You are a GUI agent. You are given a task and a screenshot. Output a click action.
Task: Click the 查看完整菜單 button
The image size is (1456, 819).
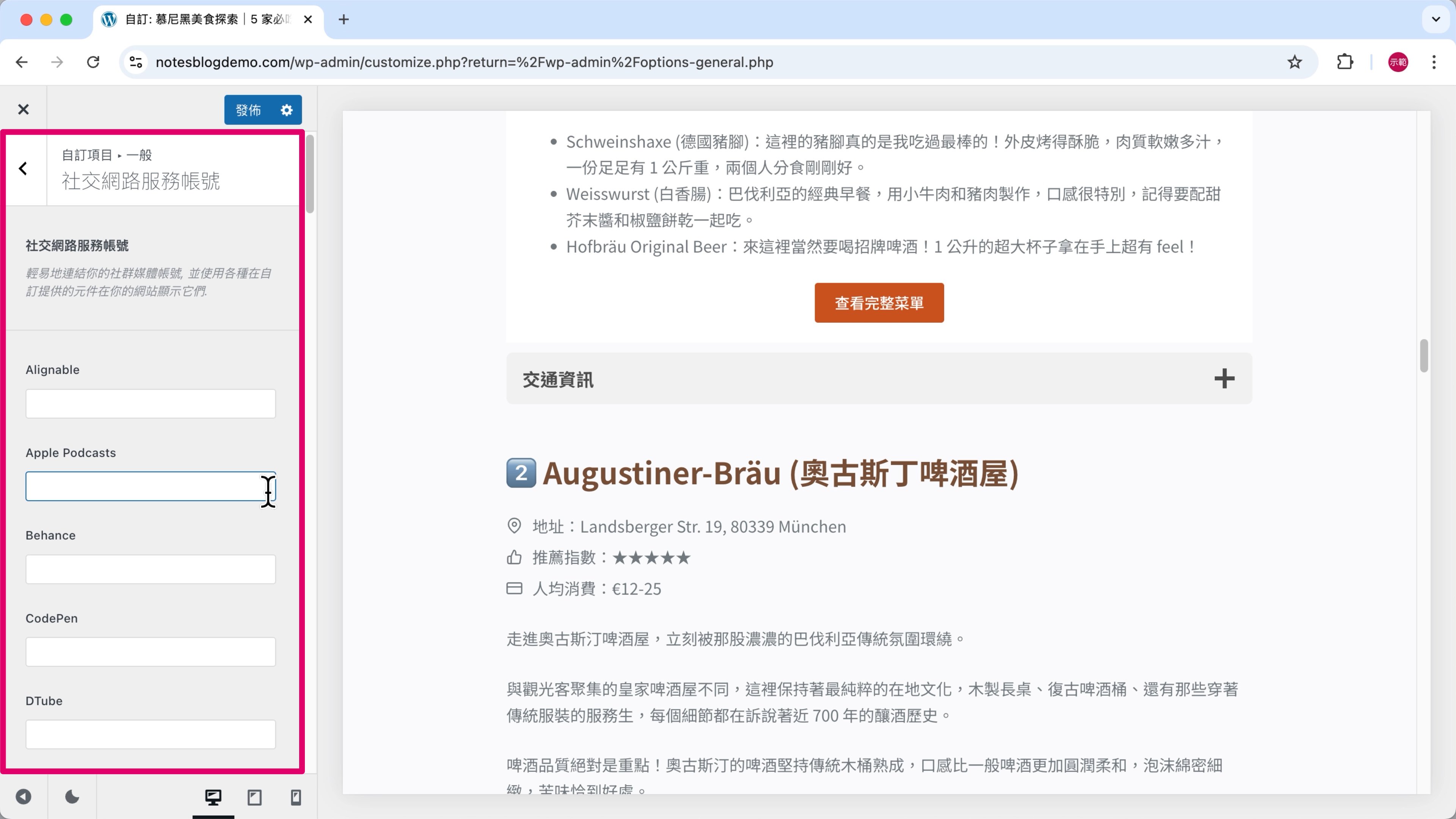[879, 303]
